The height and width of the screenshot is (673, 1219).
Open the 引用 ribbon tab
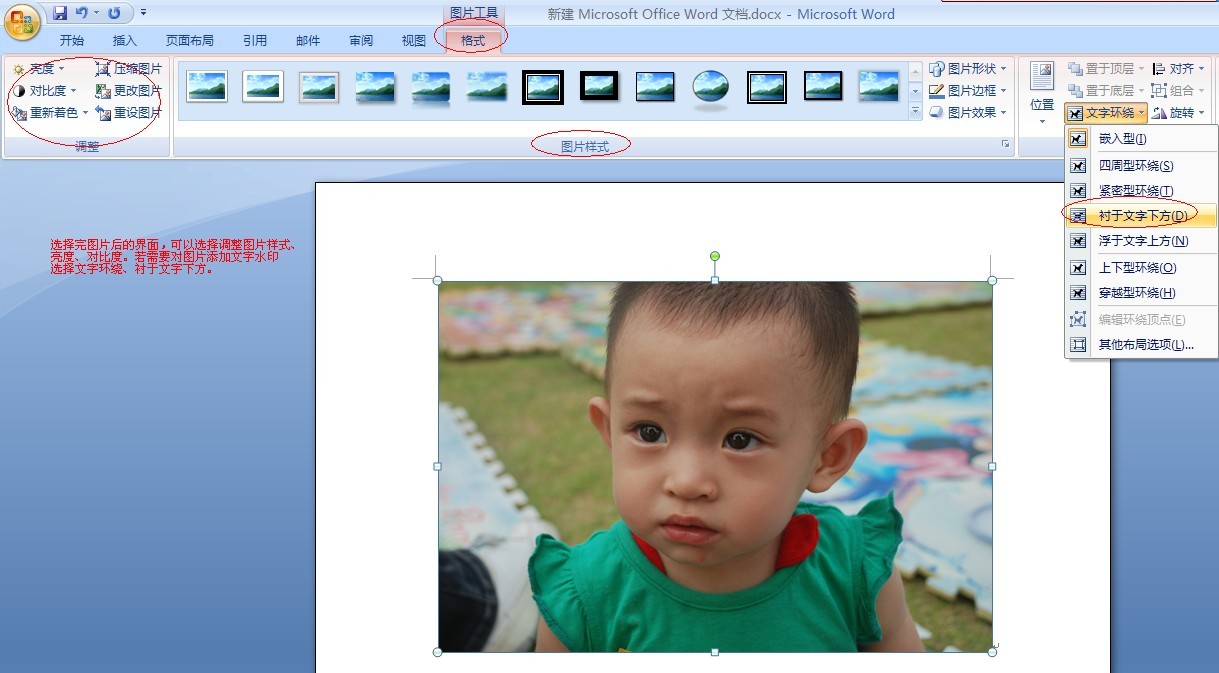[x=255, y=40]
